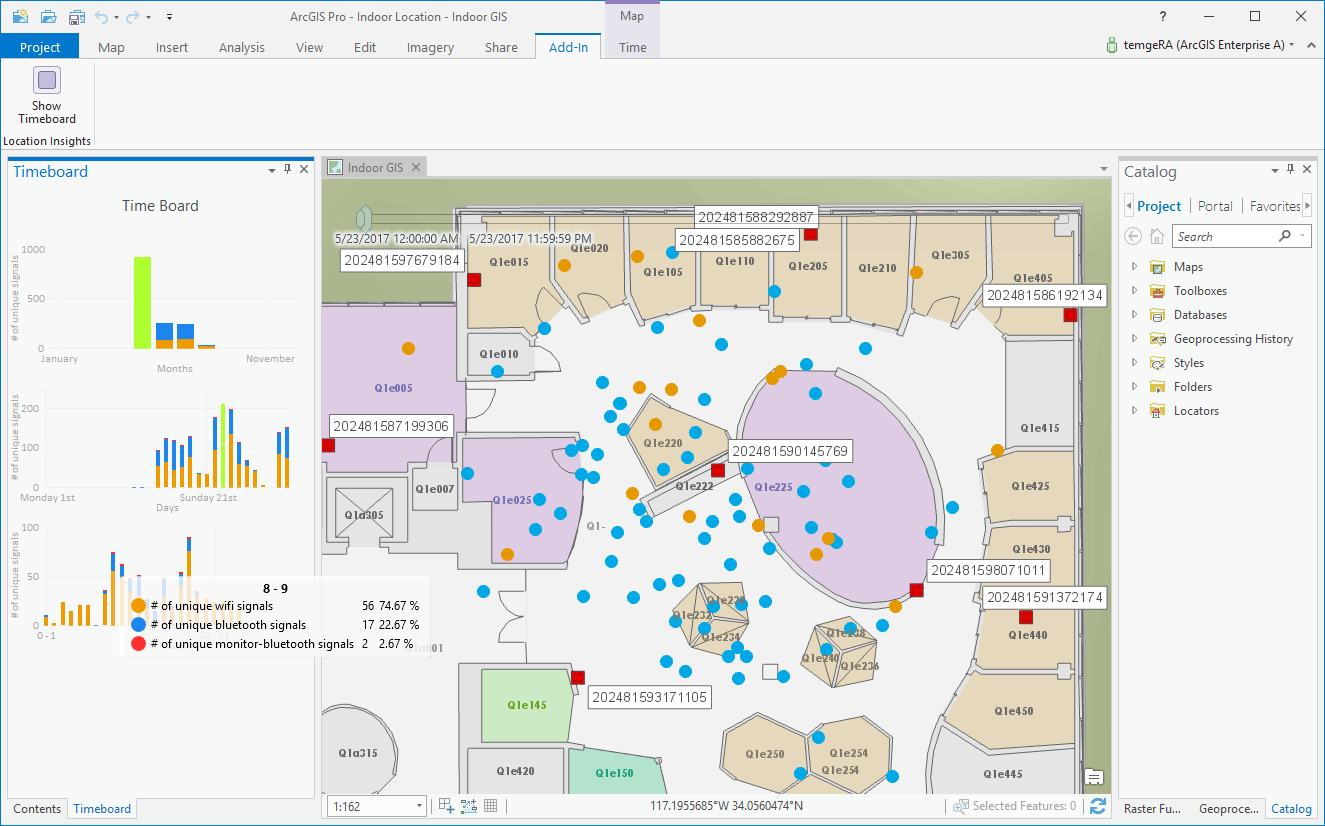Switch to the Edit ribbon tab
The image size is (1325, 826).
click(x=365, y=47)
